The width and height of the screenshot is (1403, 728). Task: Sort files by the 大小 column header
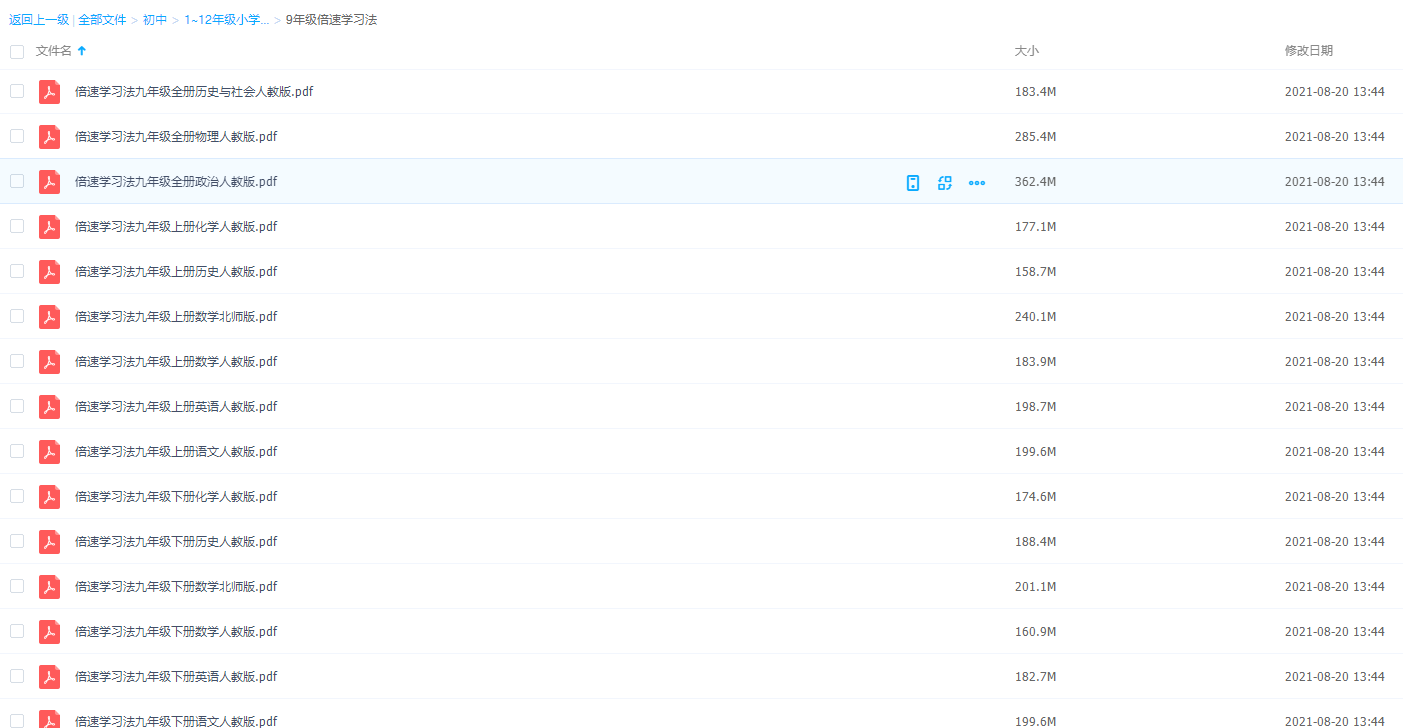click(x=1026, y=51)
